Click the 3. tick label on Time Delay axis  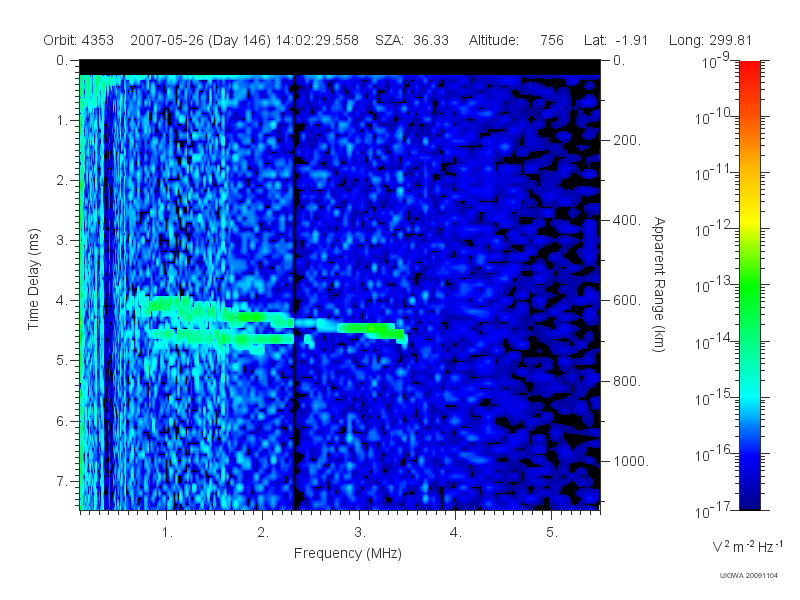(62, 240)
